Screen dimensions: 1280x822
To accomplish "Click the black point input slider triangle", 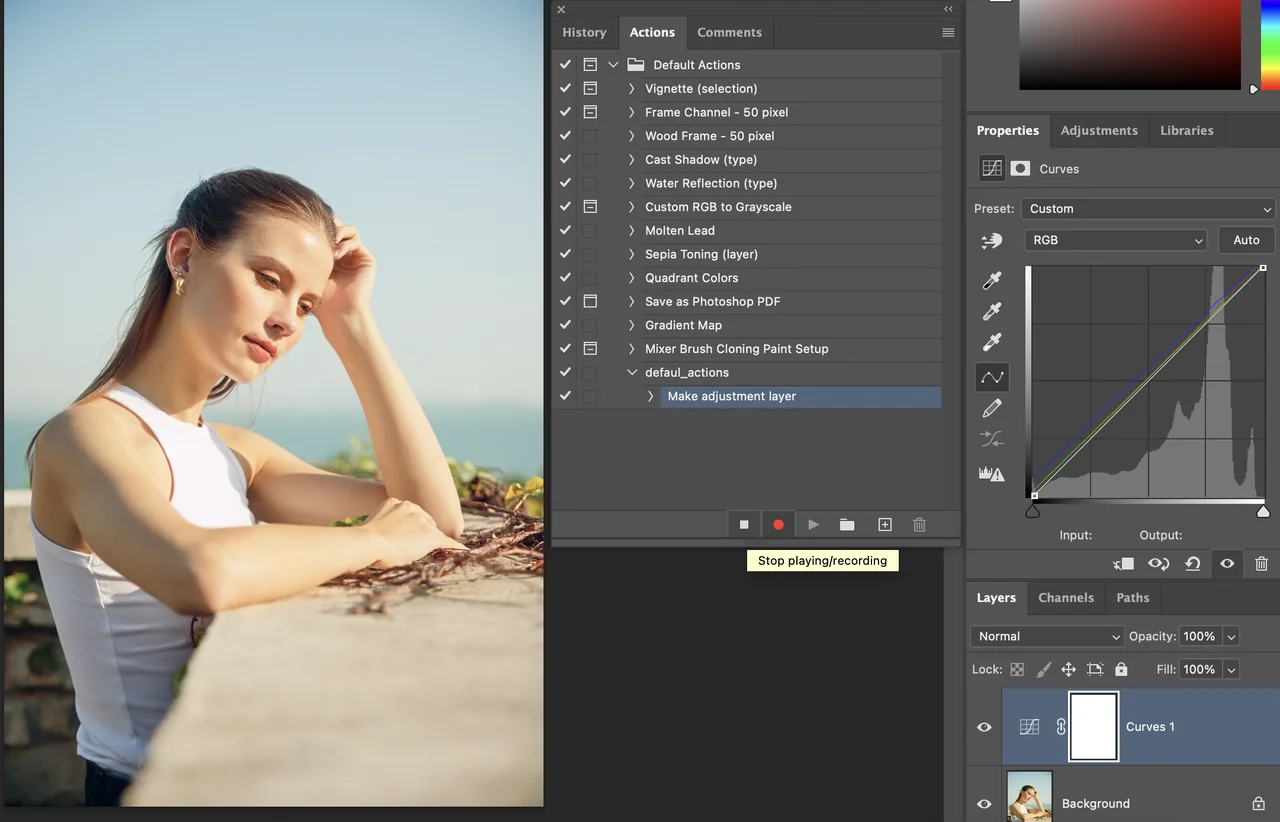I will 1033,512.
